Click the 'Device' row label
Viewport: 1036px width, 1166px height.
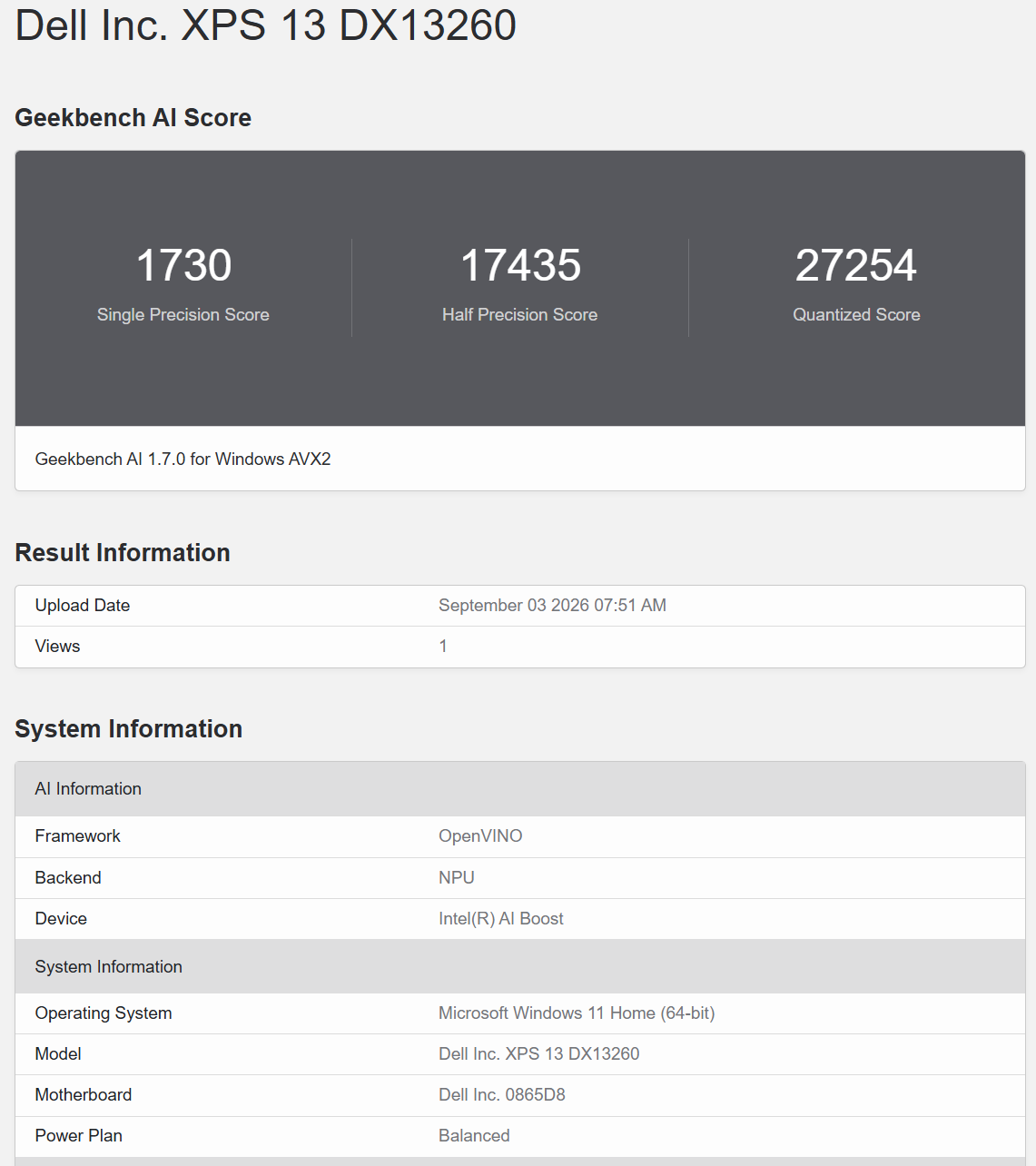click(61, 919)
